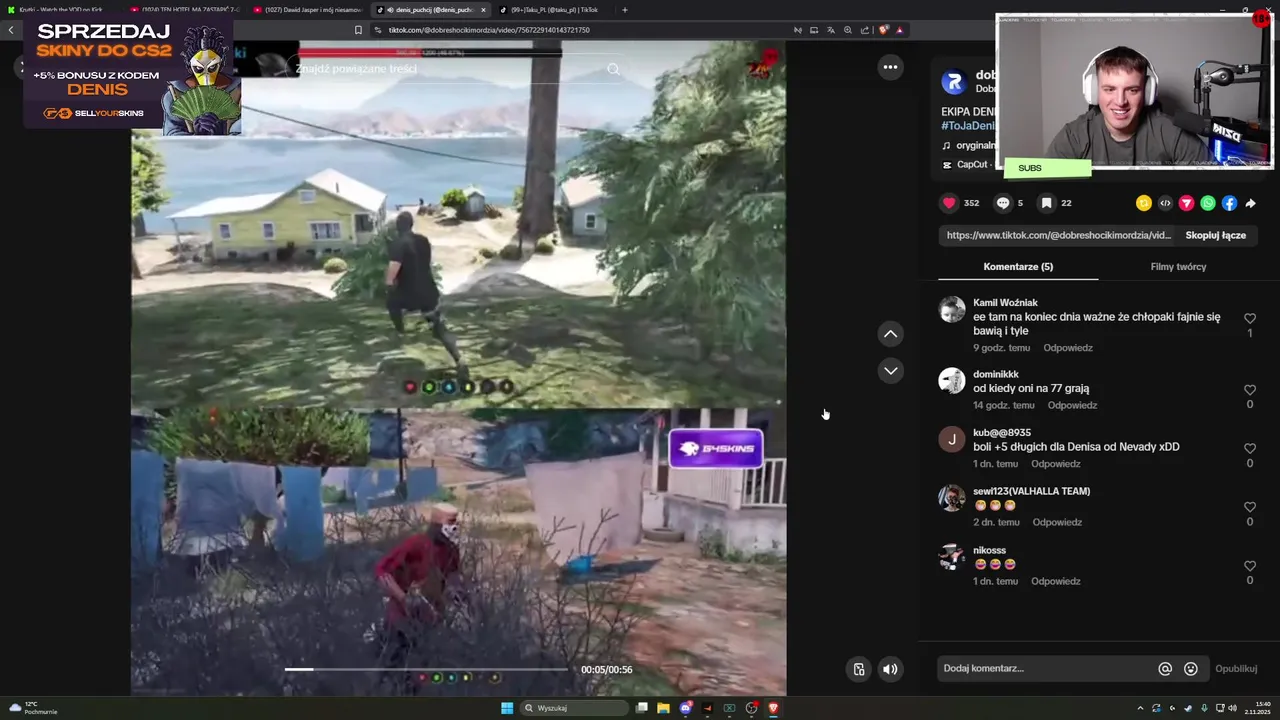
Task: Open File Explorer from the taskbar
Action: 663,708
